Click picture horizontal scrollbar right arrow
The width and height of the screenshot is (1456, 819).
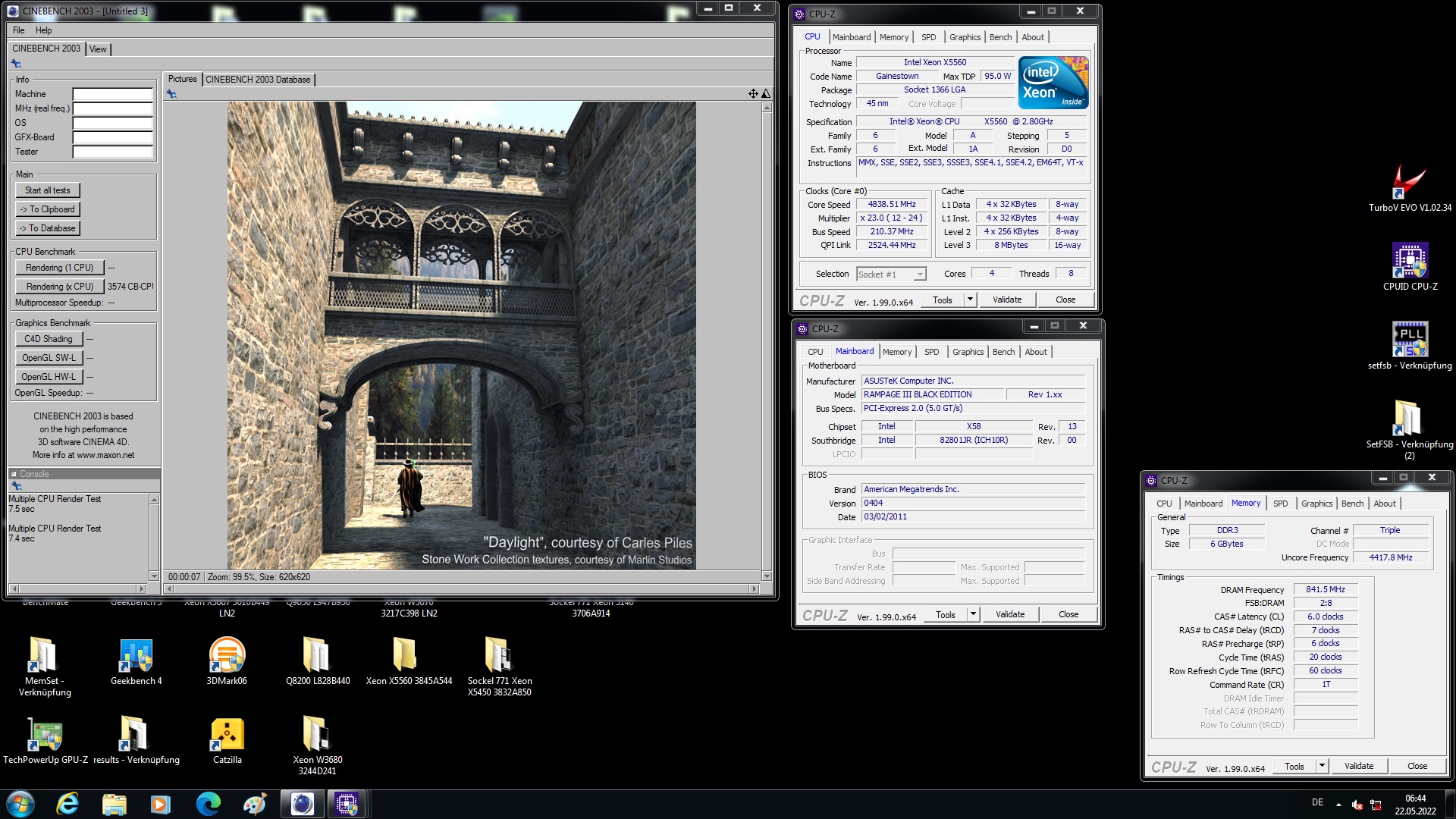point(754,588)
